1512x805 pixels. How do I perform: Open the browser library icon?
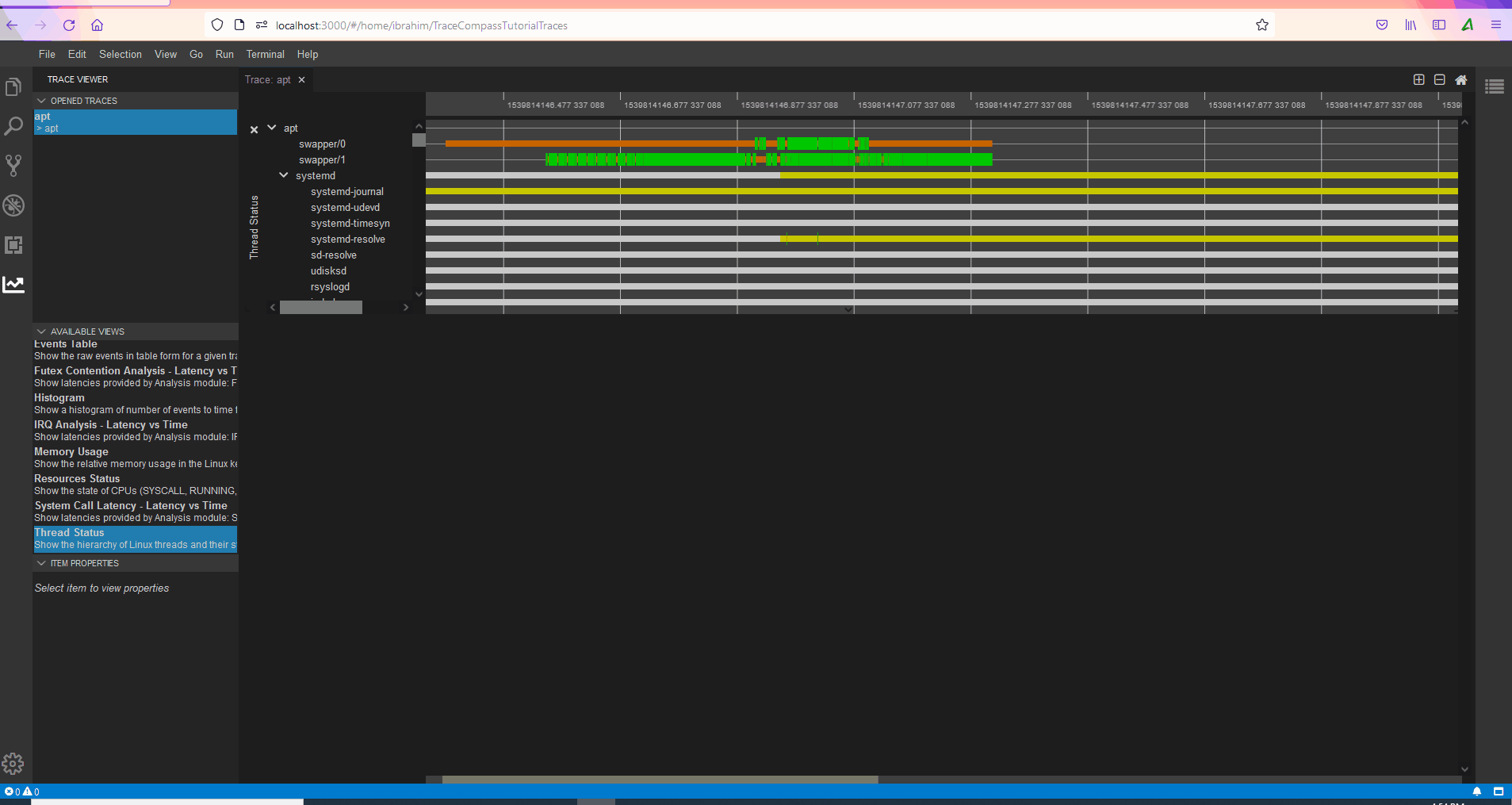coord(1411,25)
